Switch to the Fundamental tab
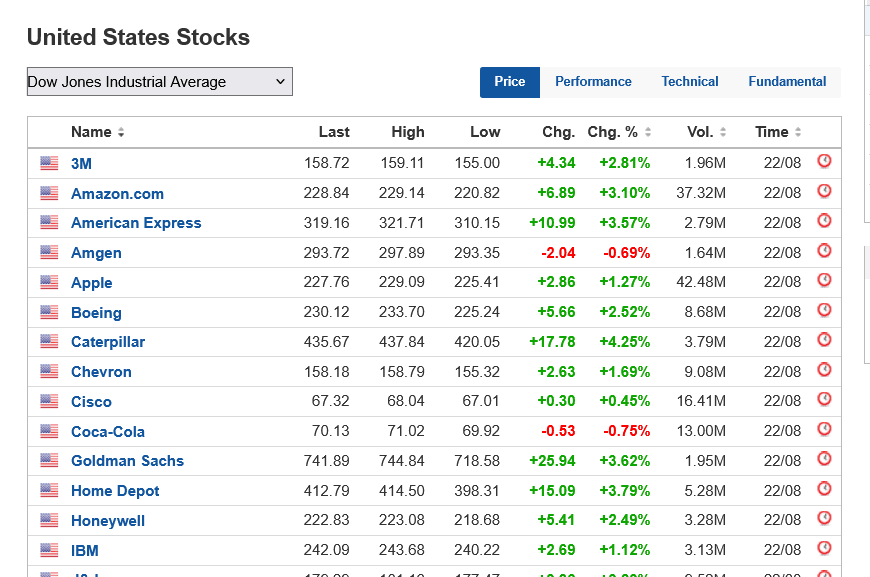870x577 pixels. 787,82
